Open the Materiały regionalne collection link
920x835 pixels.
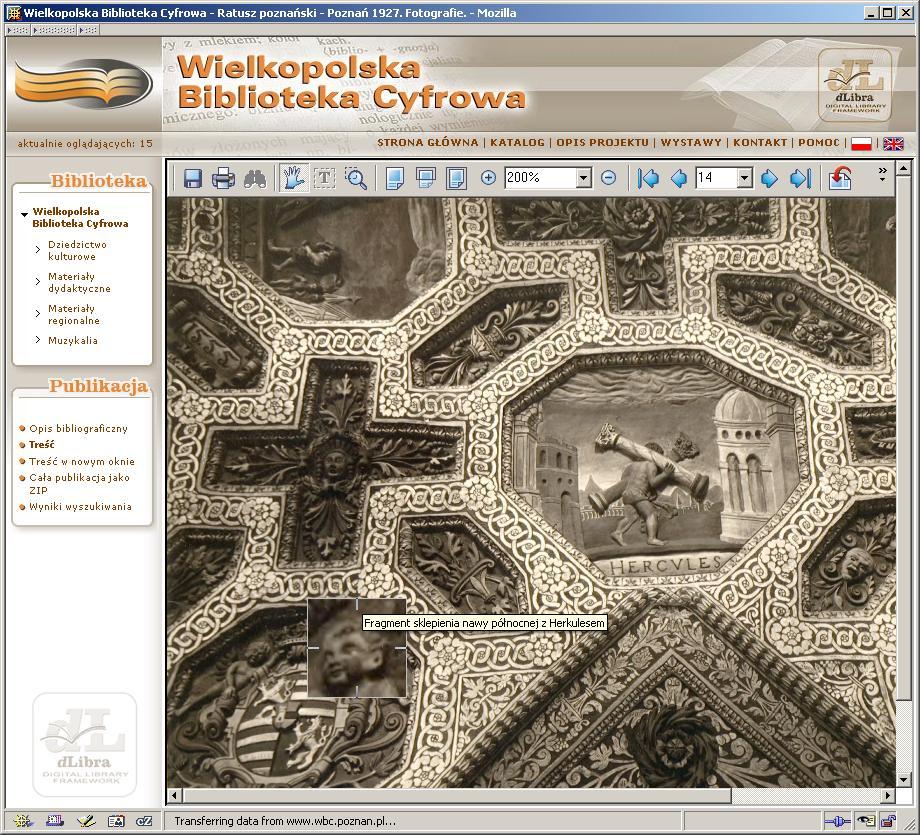[x=73, y=315]
